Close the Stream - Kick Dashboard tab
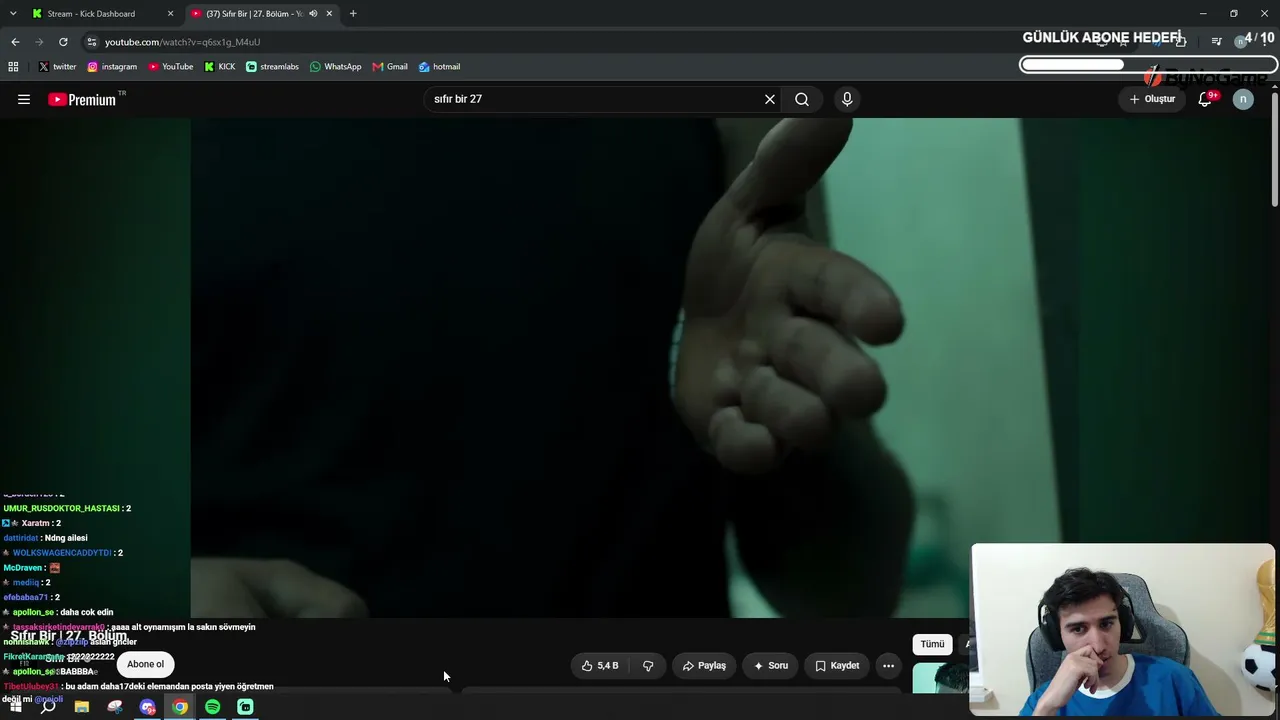This screenshot has height=720, width=1280. (170, 14)
